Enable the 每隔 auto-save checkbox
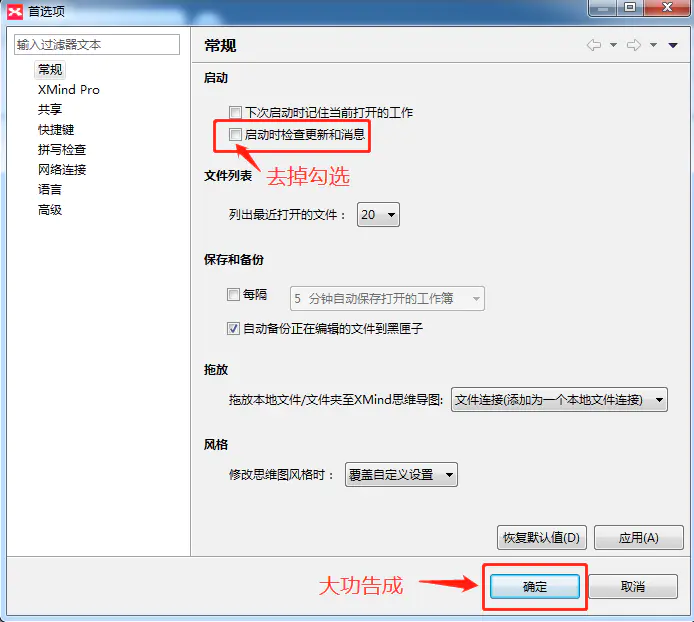Viewport: 694px width, 622px height. [x=233, y=294]
